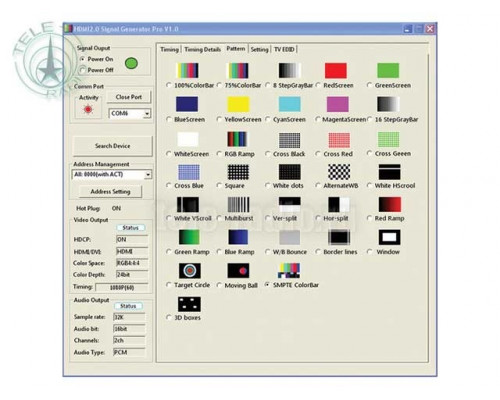Select the Power Off radio button
Screen dimensions: 500x400
(x=82, y=70)
